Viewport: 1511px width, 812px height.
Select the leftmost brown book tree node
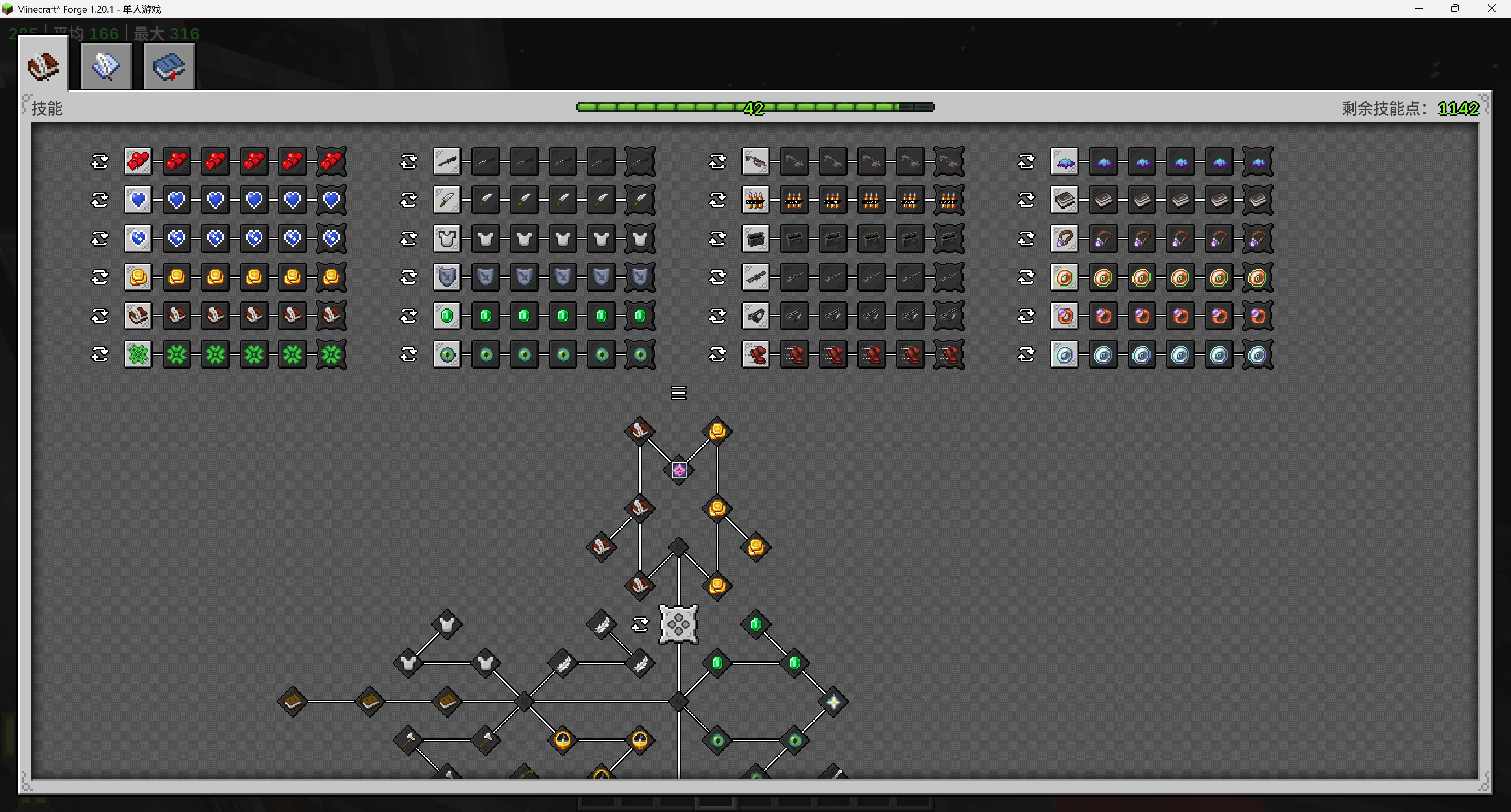tap(293, 702)
